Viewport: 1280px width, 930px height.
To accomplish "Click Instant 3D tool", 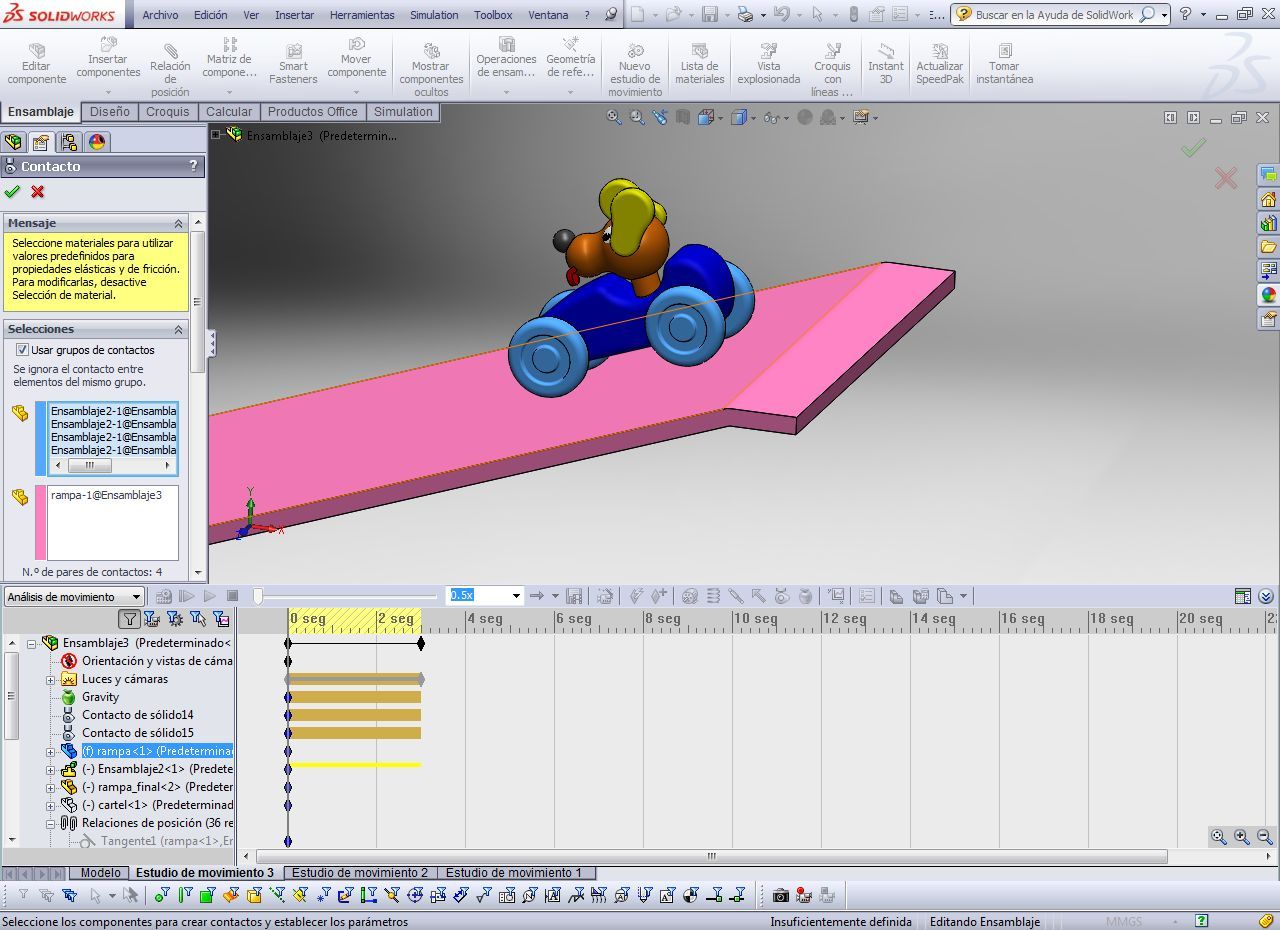I will tap(886, 64).
